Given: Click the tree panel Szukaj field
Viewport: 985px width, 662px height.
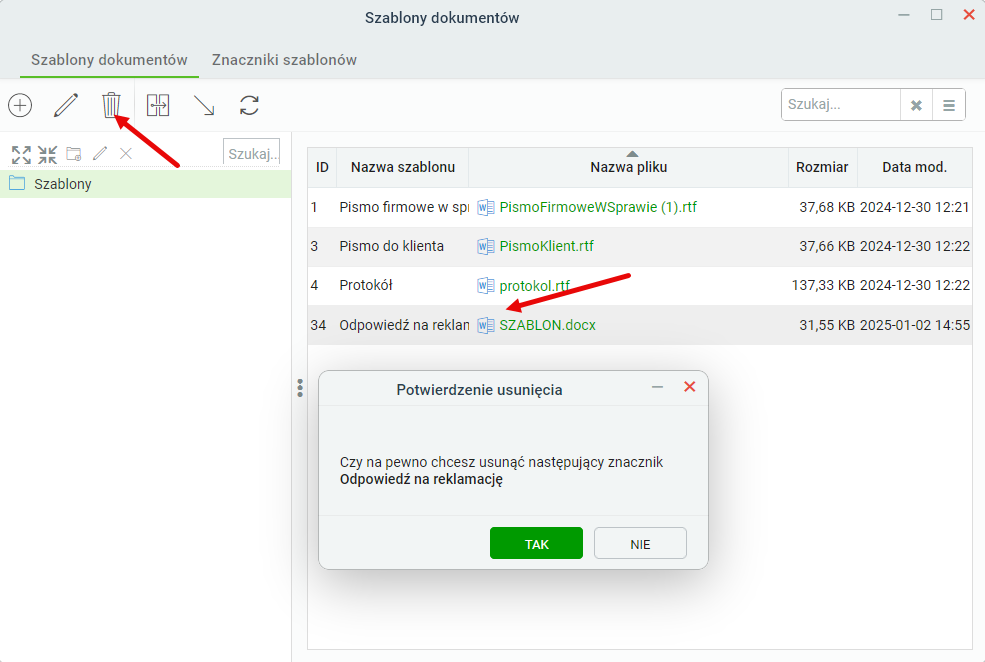Looking at the screenshot, I should (x=251, y=153).
